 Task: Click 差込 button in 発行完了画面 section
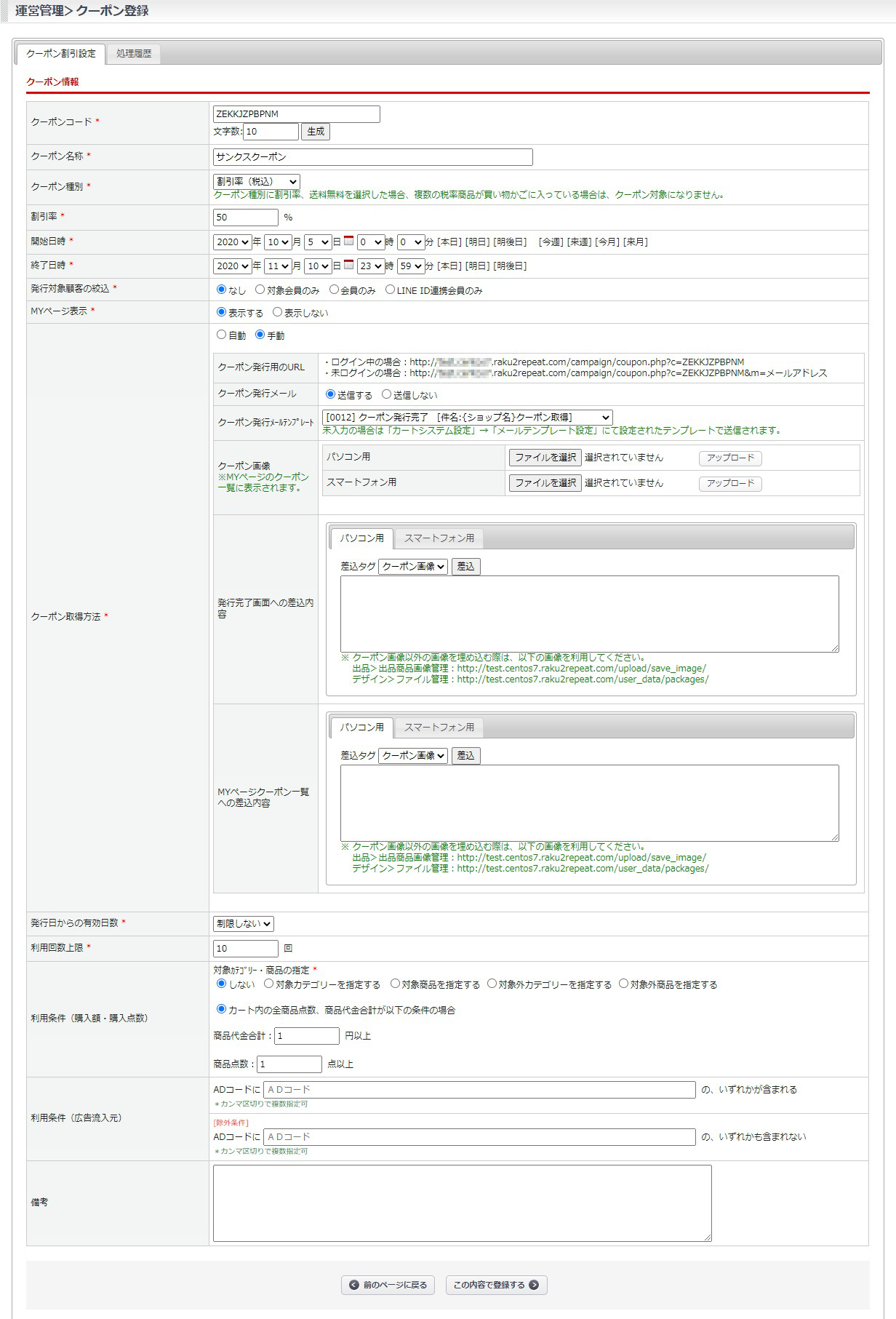(466, 567)
